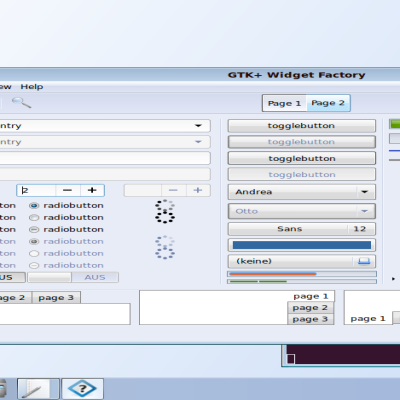The height and width of the screenshot is (400, 400).
Task: Select page 1 tab in the rightmost notebook
Action: 368,319
